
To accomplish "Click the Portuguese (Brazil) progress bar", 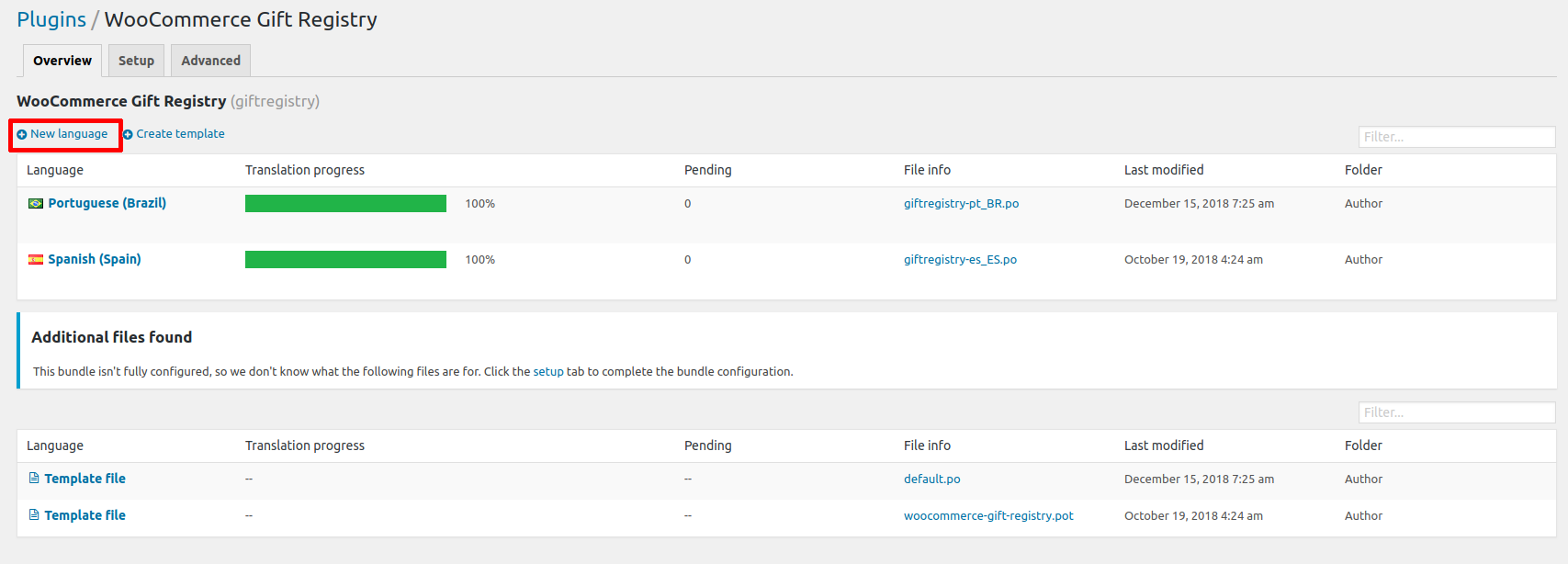I will pos(345,204).
